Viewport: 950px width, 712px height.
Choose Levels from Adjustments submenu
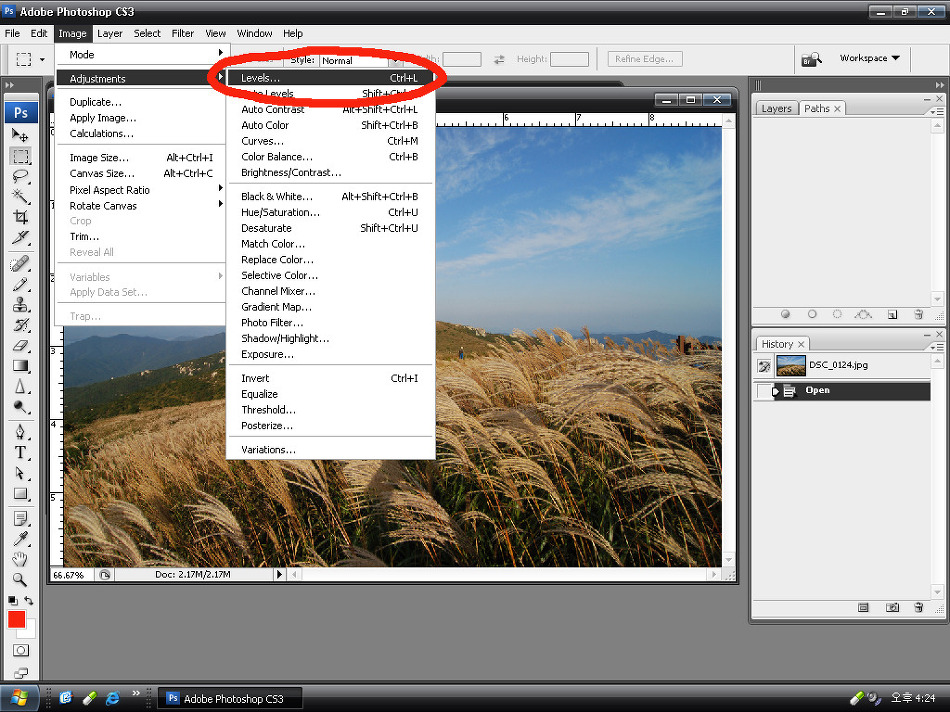261,78
